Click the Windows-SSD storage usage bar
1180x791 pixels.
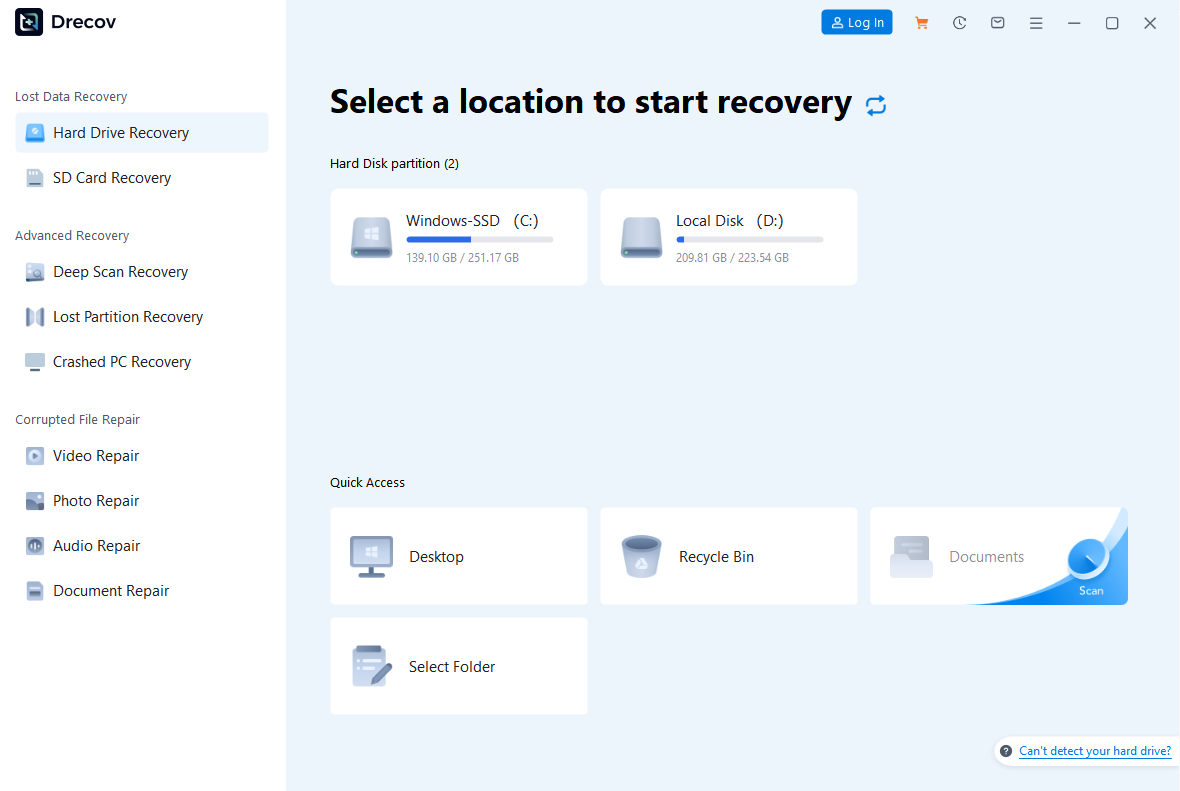click(x=478, y=239)
